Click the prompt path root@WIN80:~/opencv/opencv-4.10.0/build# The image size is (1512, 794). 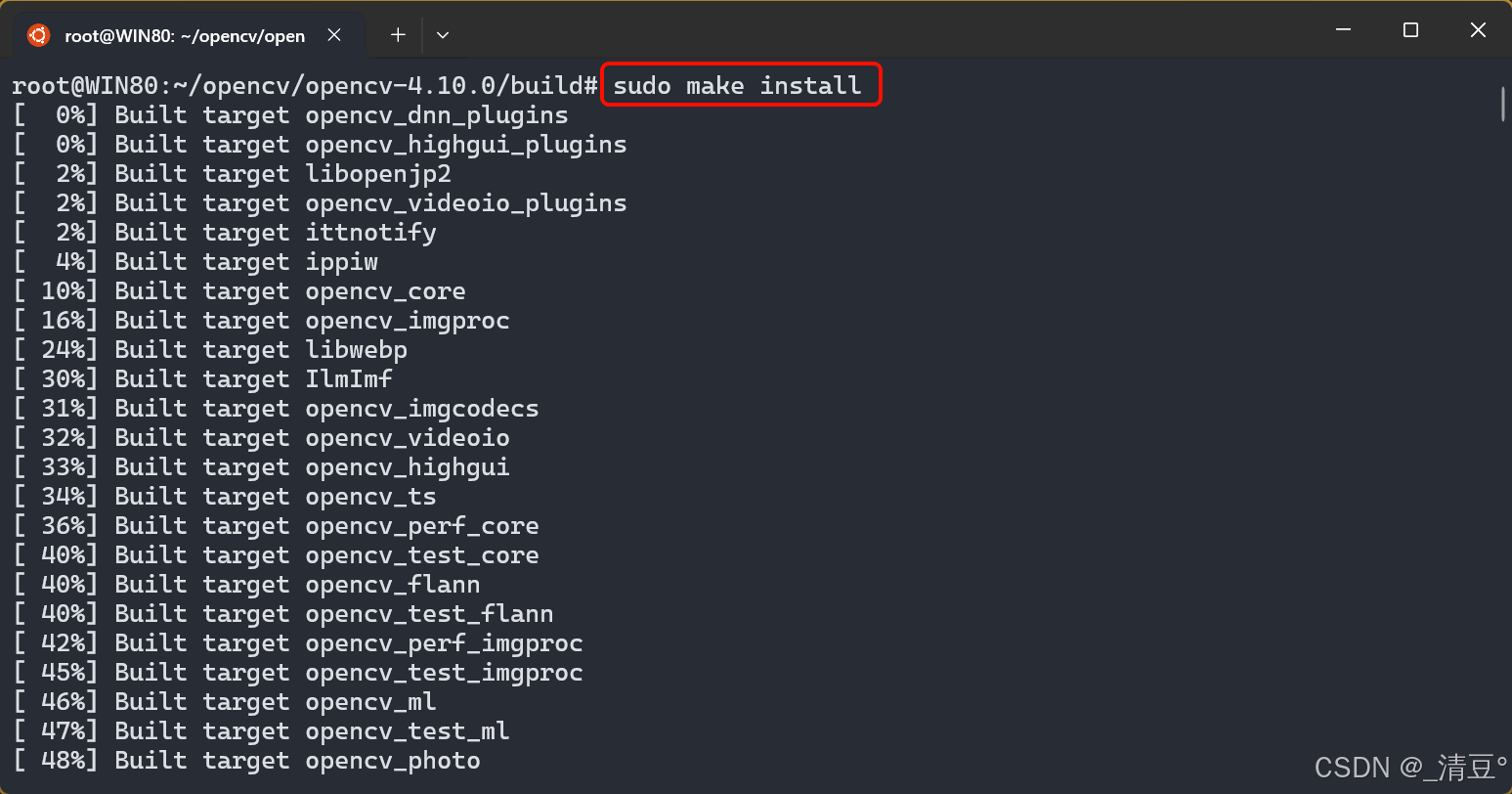click(x=305, y=86)
